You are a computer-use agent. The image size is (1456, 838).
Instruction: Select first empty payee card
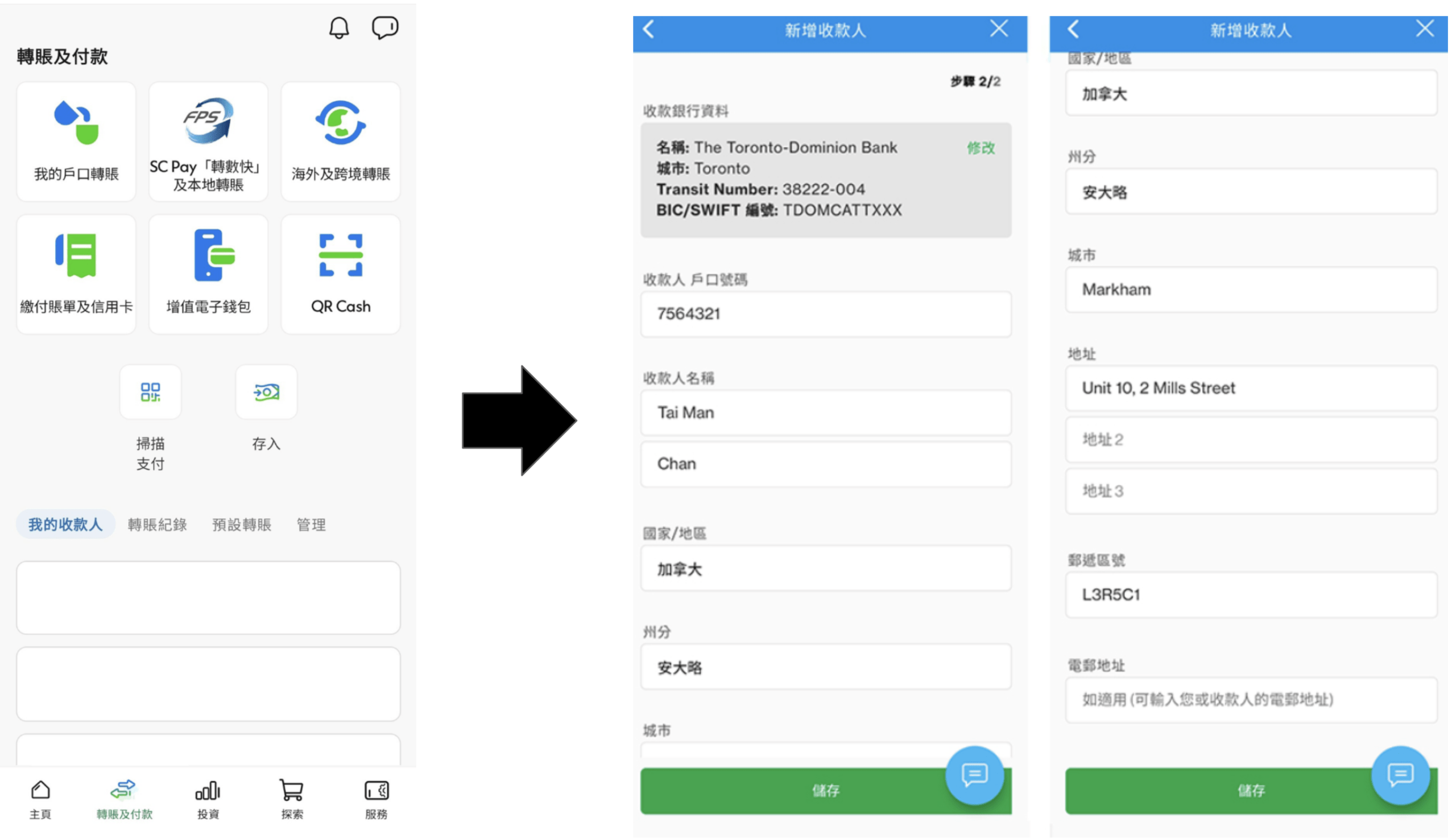208,598
